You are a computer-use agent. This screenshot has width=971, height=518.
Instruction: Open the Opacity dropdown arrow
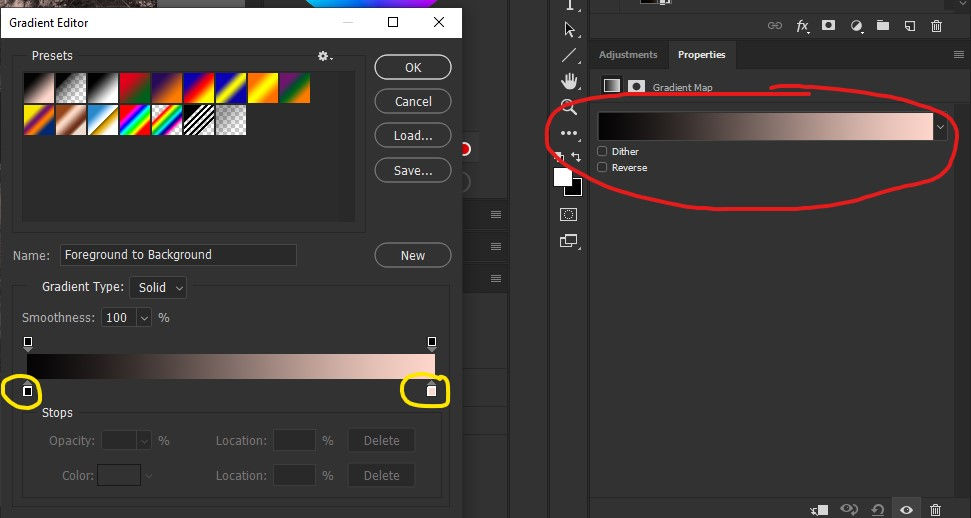tap(144, 441)
